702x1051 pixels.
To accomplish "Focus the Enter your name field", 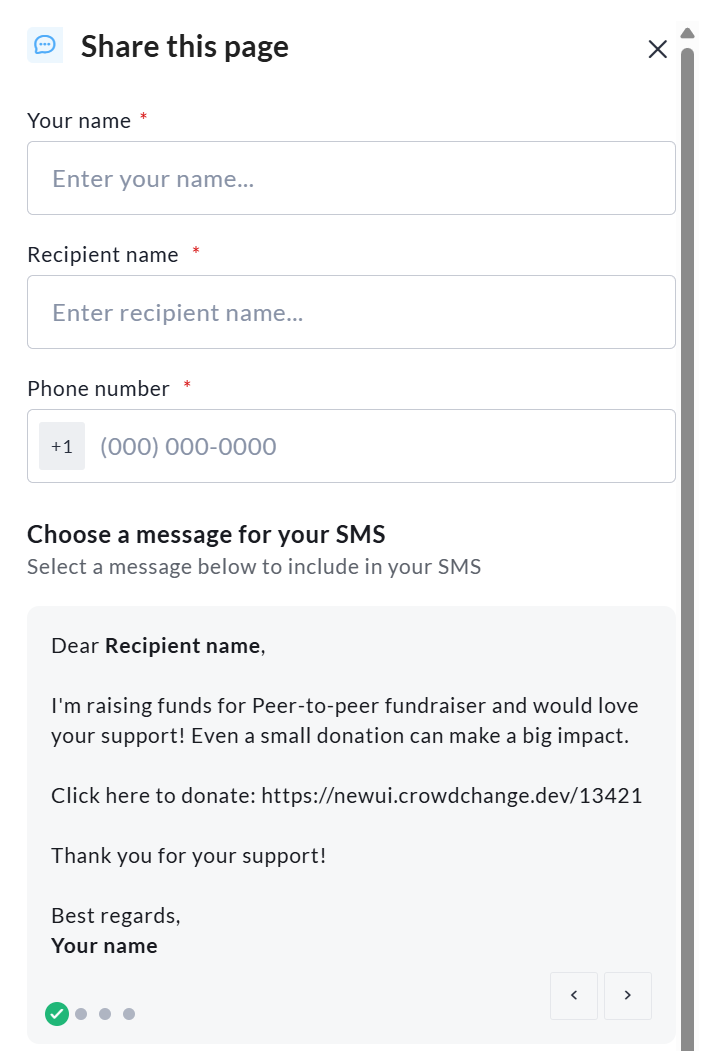I will (x=351, y=178).
